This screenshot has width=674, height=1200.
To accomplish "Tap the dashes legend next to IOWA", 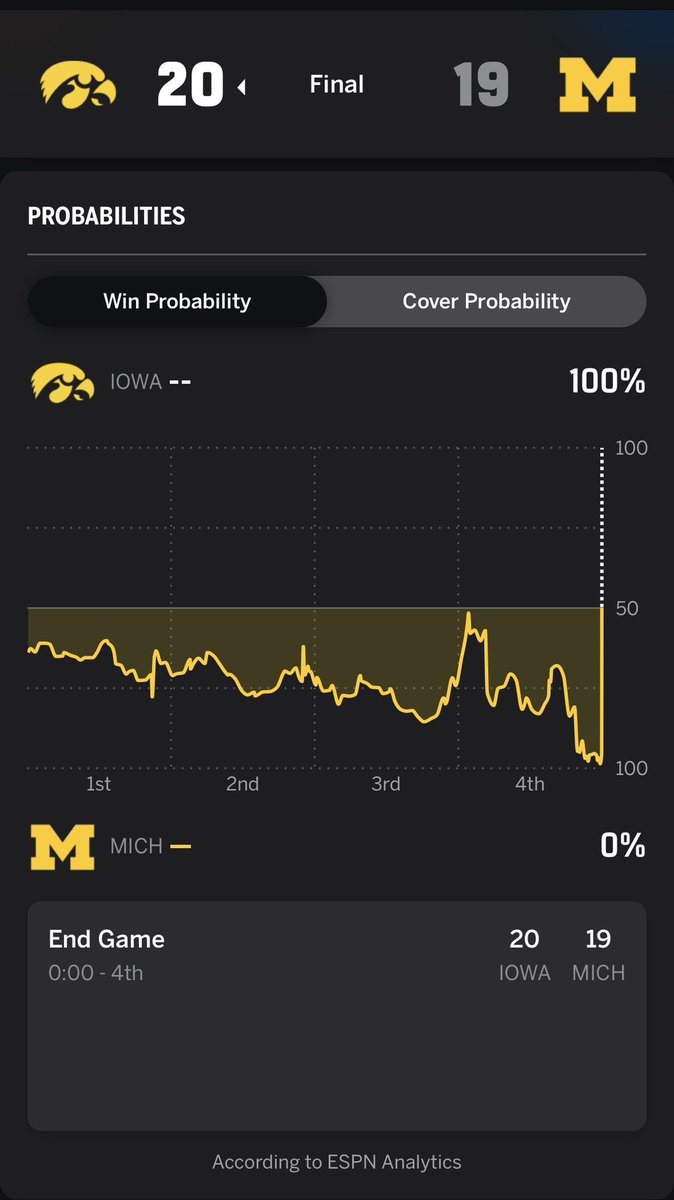I will [180, 382].
